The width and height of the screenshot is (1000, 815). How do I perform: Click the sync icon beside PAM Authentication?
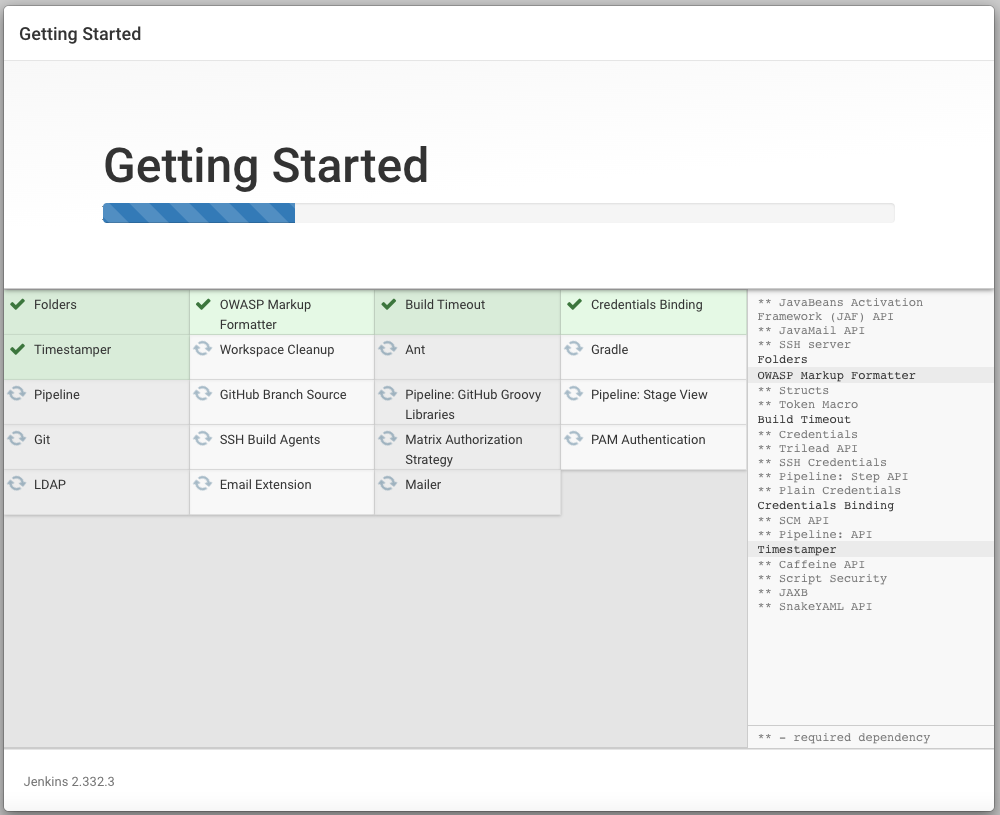(x=574, y=438)
